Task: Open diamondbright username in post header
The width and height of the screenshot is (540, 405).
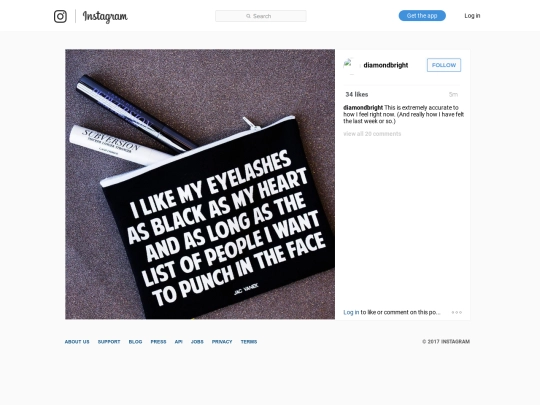Action: [x=386, y=65]
